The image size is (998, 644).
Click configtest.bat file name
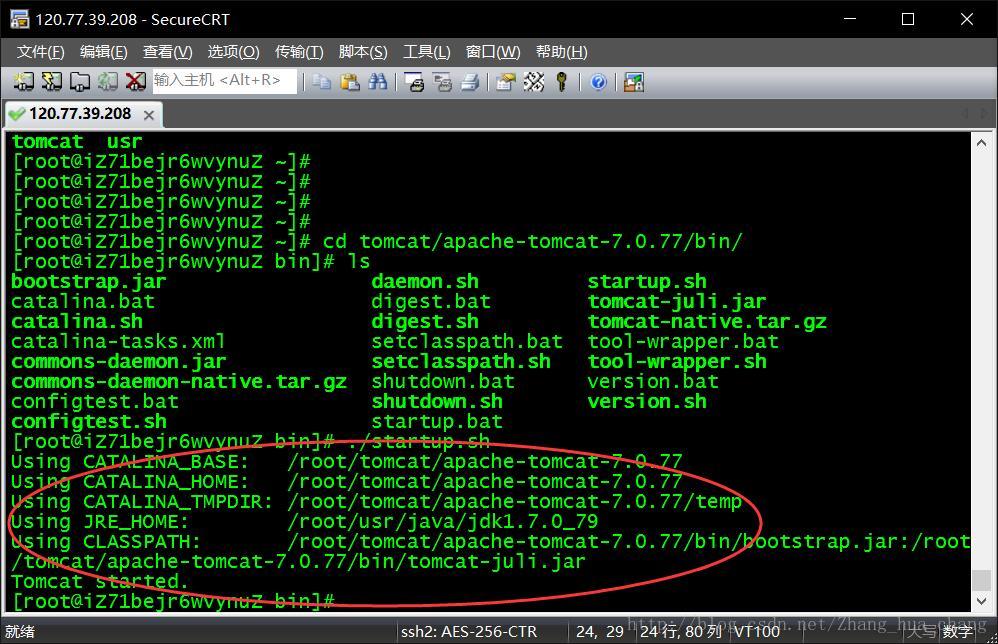click(x=95, y=401)
